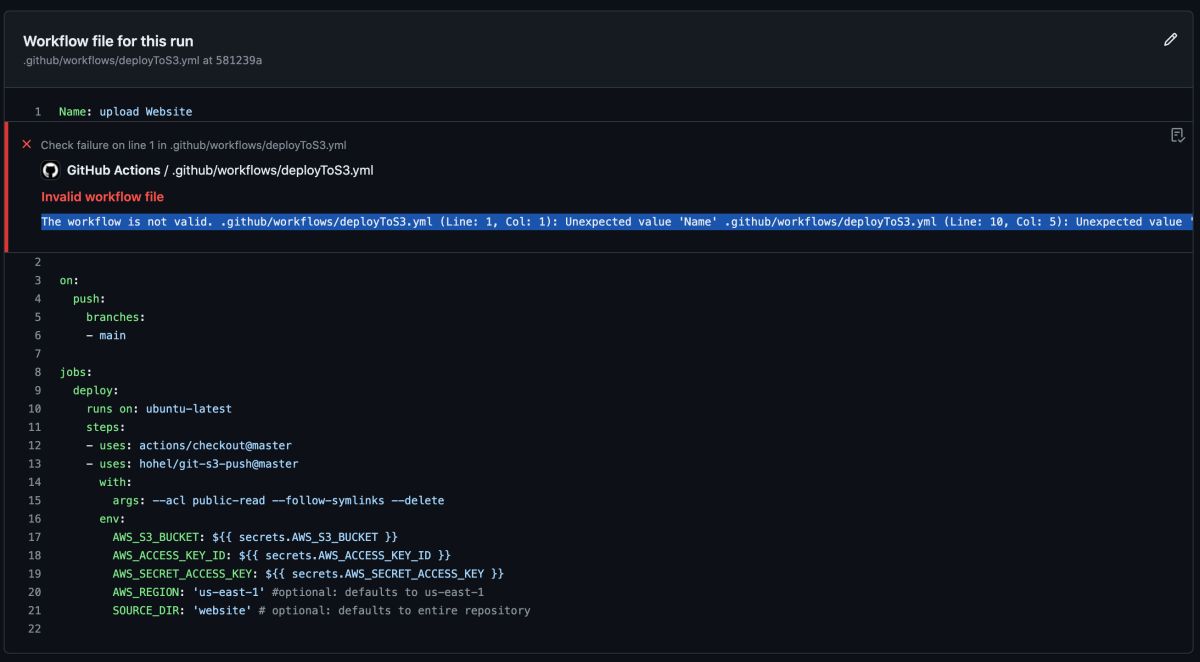Click the 'deploy:' code line
Image resolution: width=1200 pixels, height=662 pixels.
96,390
